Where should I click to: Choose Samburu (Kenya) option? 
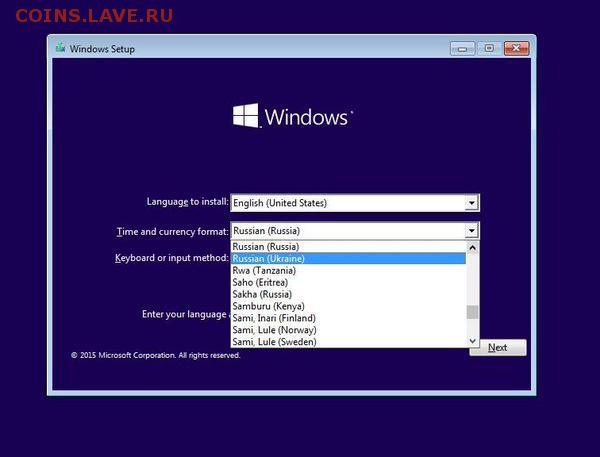pyautogui.click(x=348, y=306)
